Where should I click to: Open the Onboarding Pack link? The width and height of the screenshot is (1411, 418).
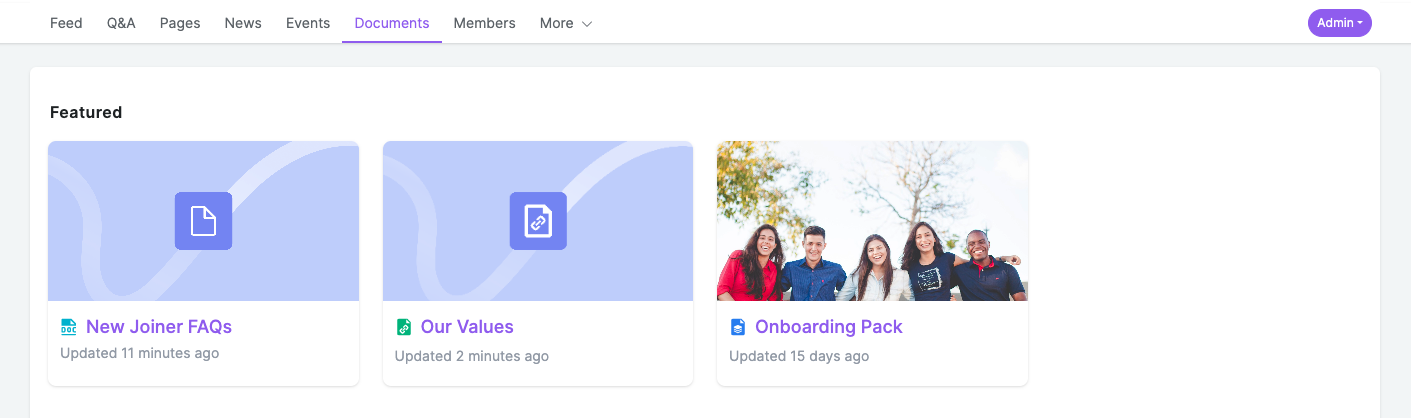(x=829, y=327)
